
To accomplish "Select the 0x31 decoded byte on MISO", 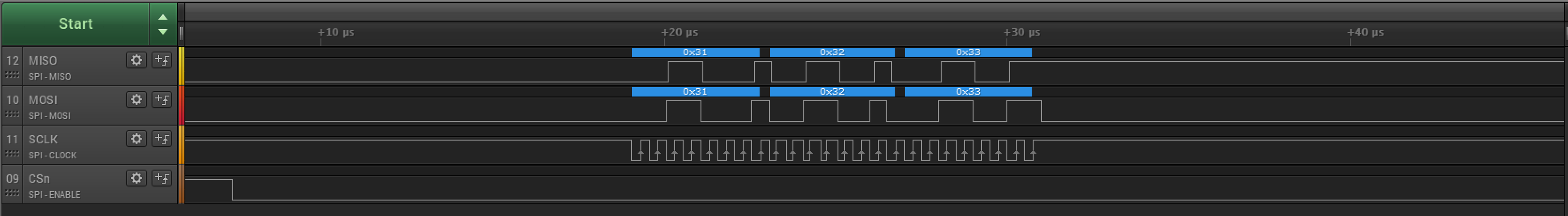I will click(695, 52).
